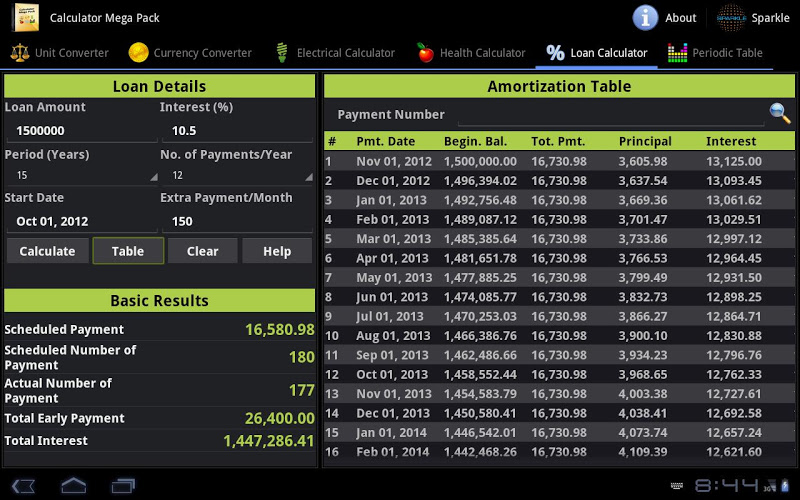Click the Sparkle logo icon
This screenshot has width=800, height=500.
point(731,18)
